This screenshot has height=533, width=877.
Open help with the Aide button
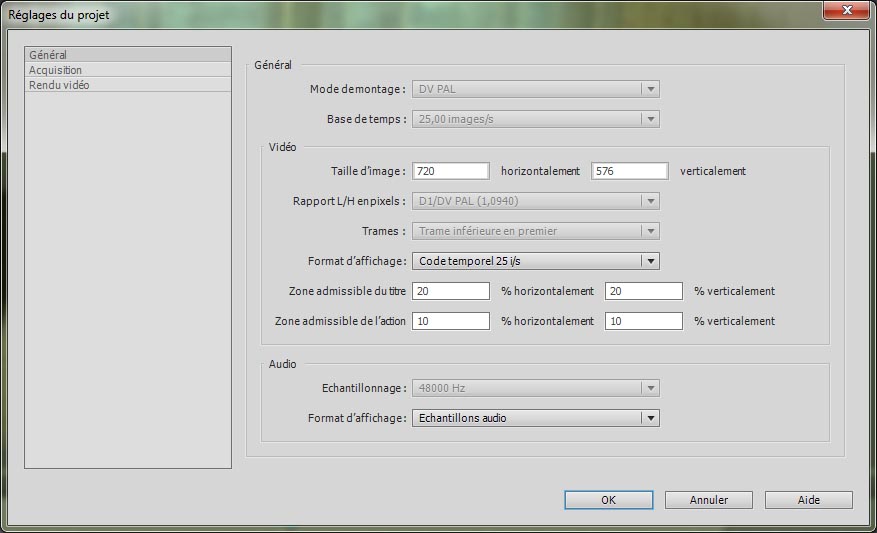pos(809,500)
